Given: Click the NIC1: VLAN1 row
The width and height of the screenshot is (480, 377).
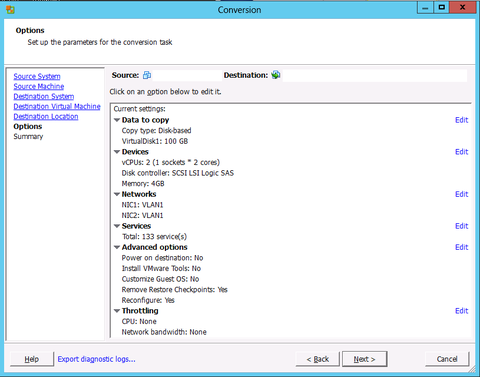Looking at the screenshot, I should pyautogui.click(x=142, y=205).
